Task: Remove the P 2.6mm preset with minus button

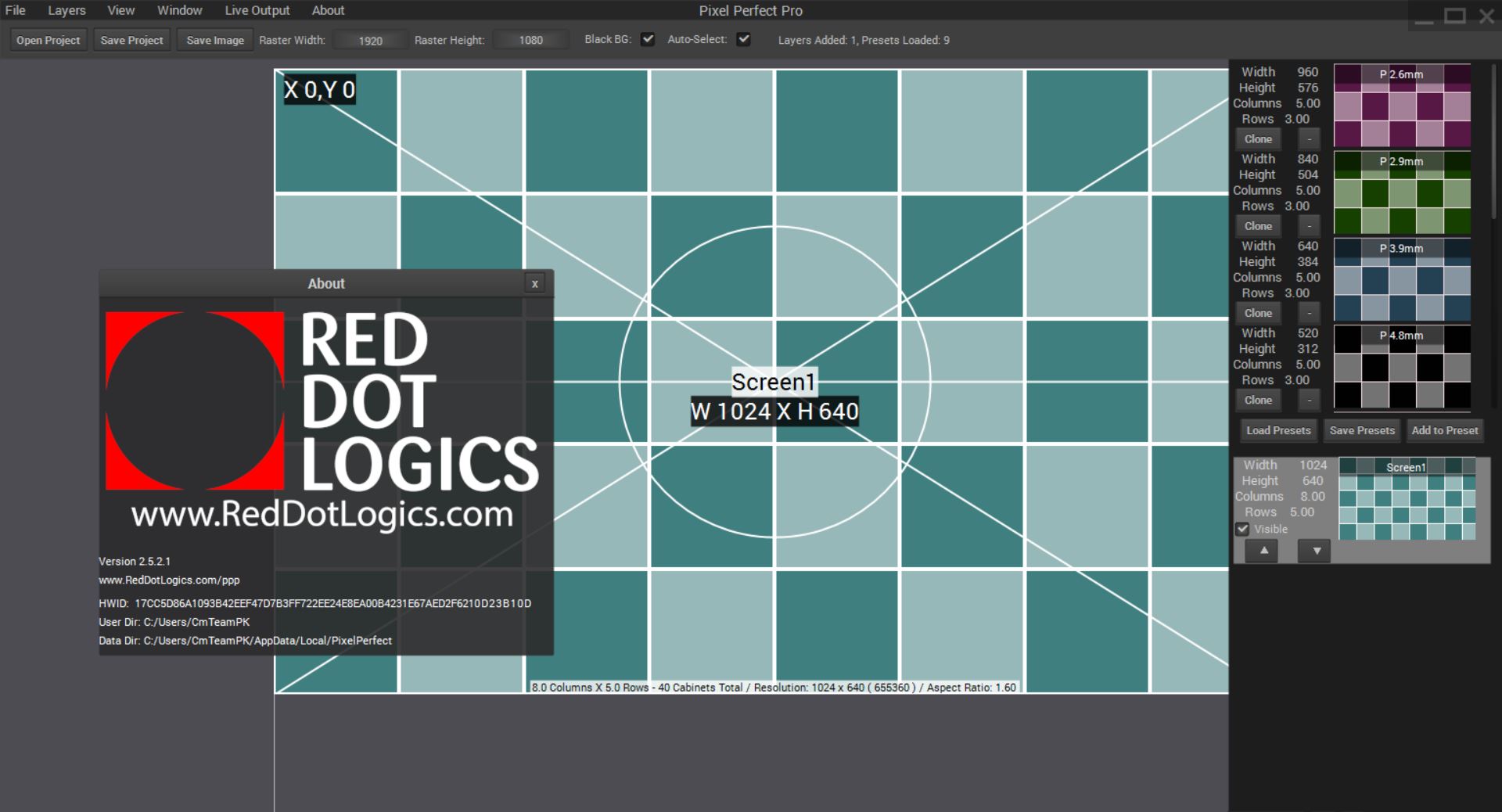Action: (1310, 139)
